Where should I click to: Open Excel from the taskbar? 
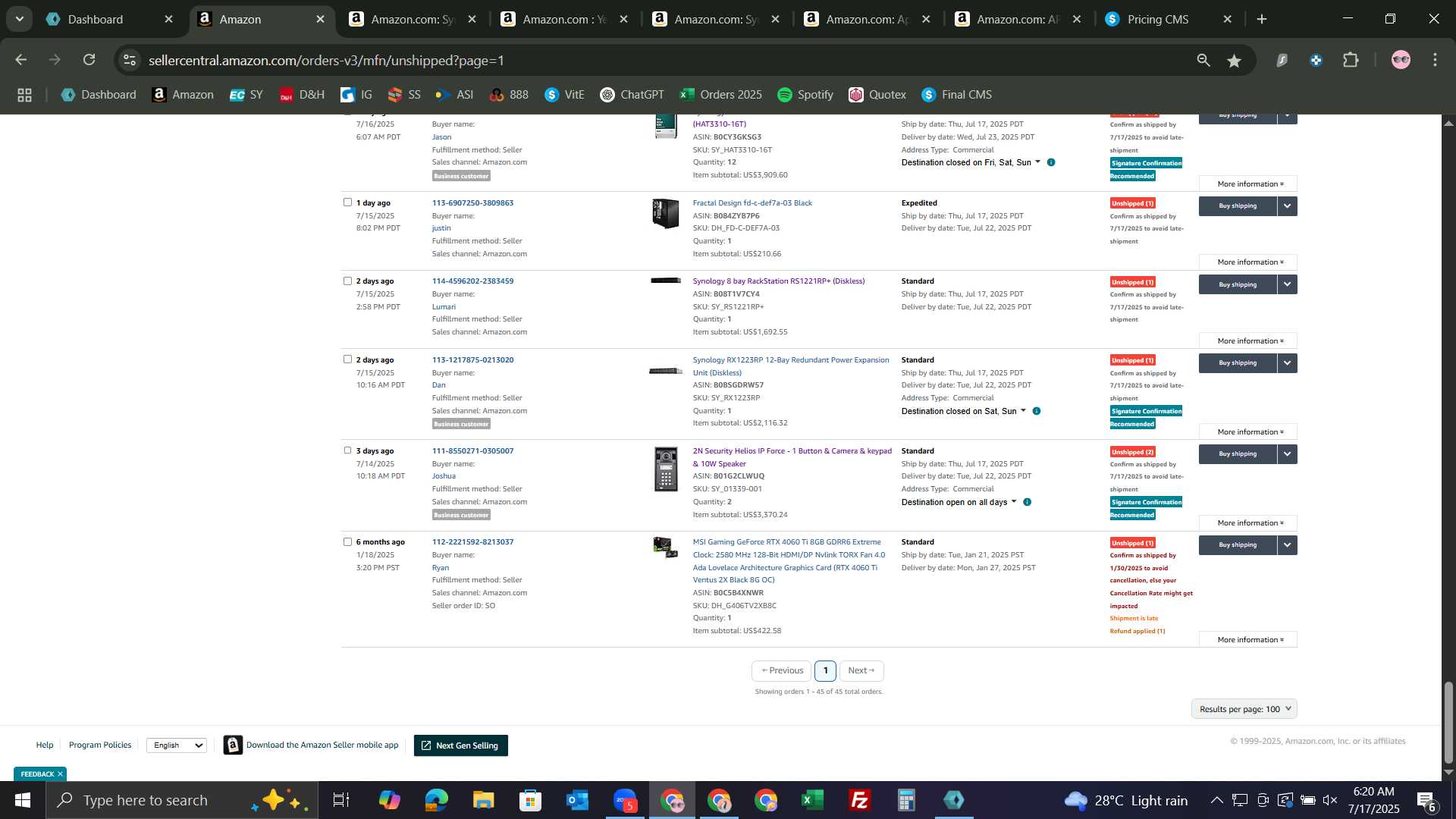[x=812, y=800]
